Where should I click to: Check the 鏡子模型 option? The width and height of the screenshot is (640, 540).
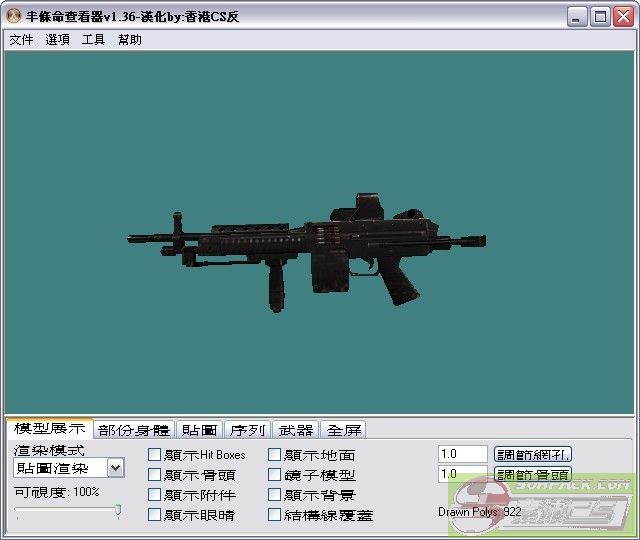coord(275,475)
